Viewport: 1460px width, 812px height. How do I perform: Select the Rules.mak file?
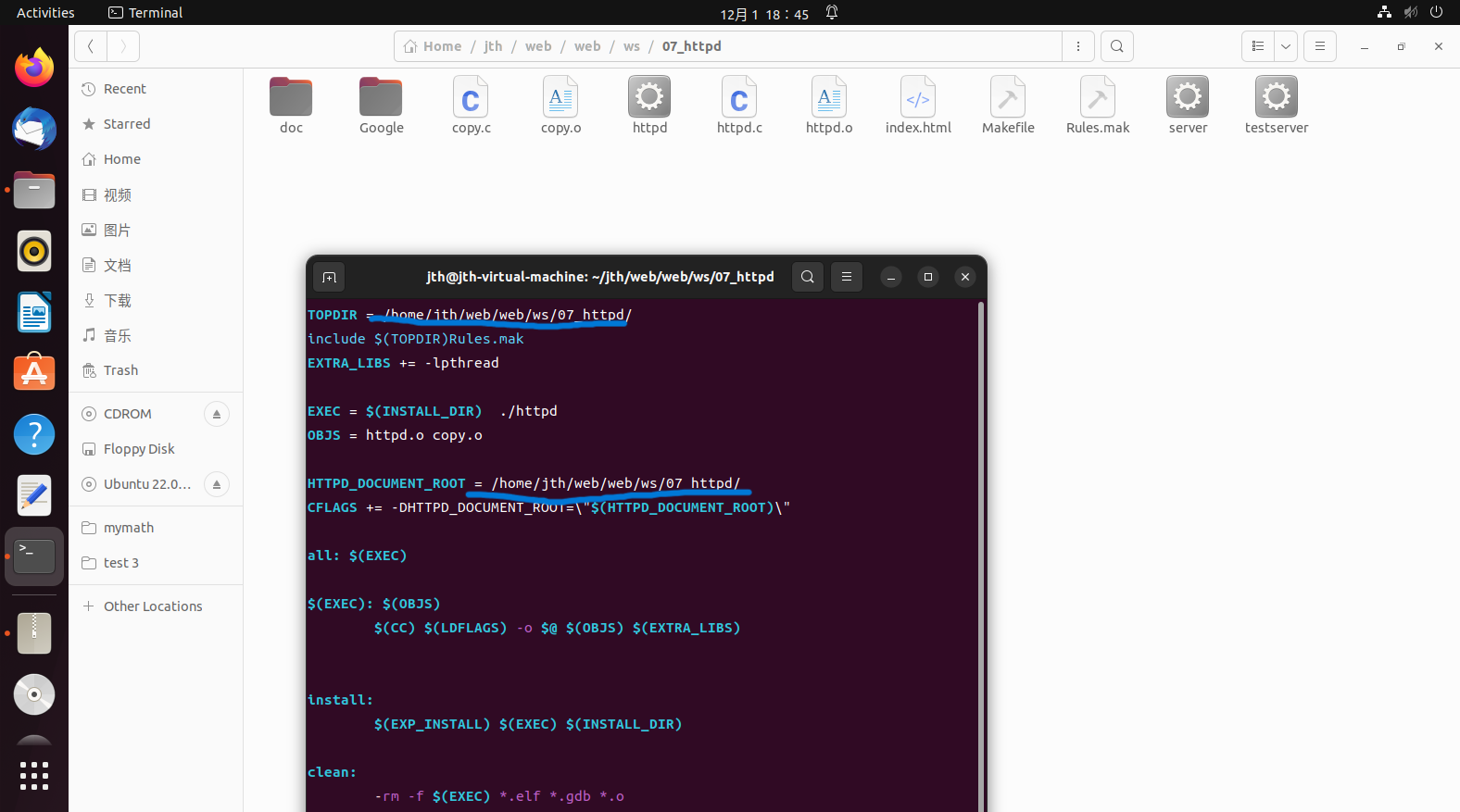click(1098, 106)
